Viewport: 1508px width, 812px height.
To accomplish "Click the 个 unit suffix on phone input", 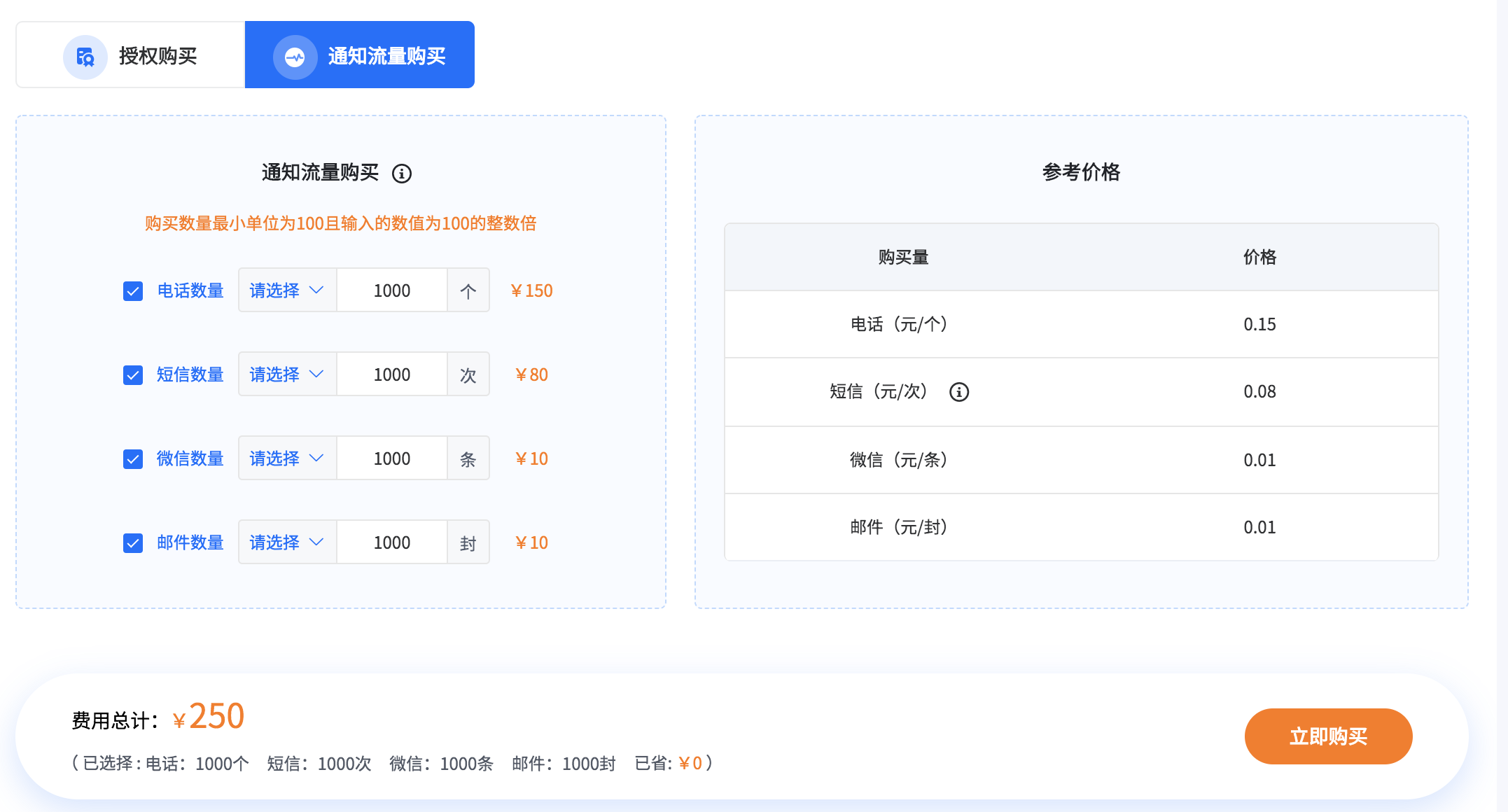I will coord(468,290).
